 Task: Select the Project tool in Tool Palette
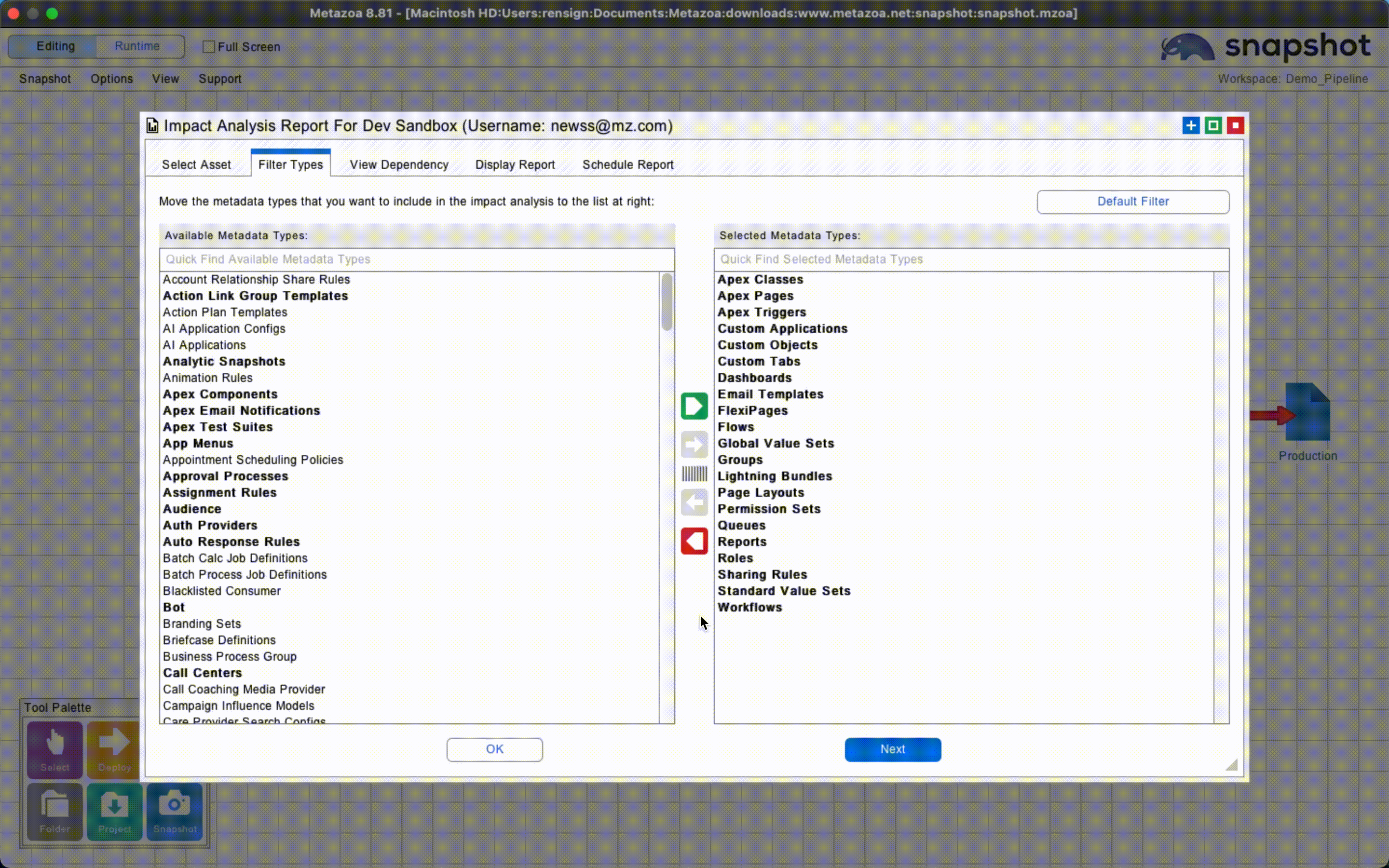tap(115, 812)
